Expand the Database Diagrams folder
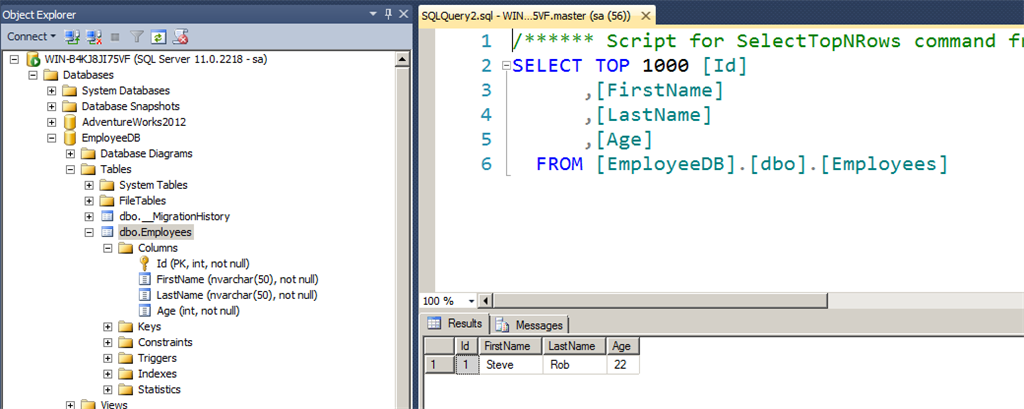Screen dimensions: 1024x409 (x=71, y=154)
